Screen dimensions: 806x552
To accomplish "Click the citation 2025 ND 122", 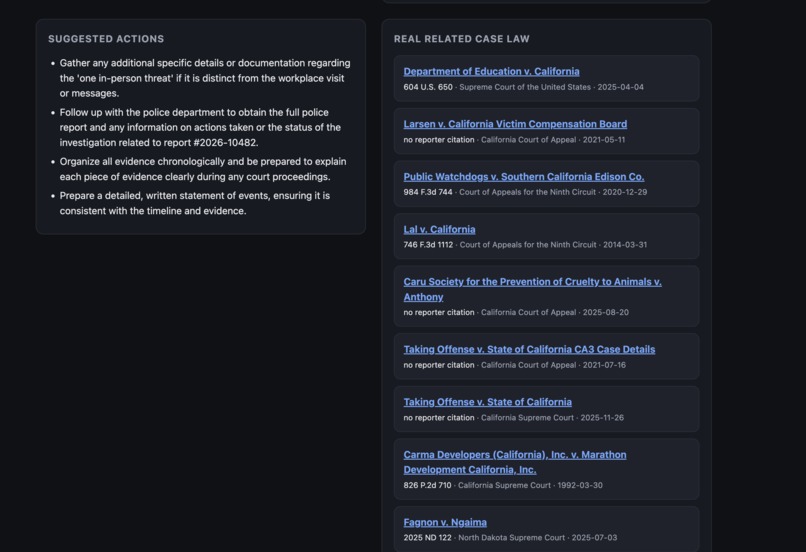I will tap(427, 538).
